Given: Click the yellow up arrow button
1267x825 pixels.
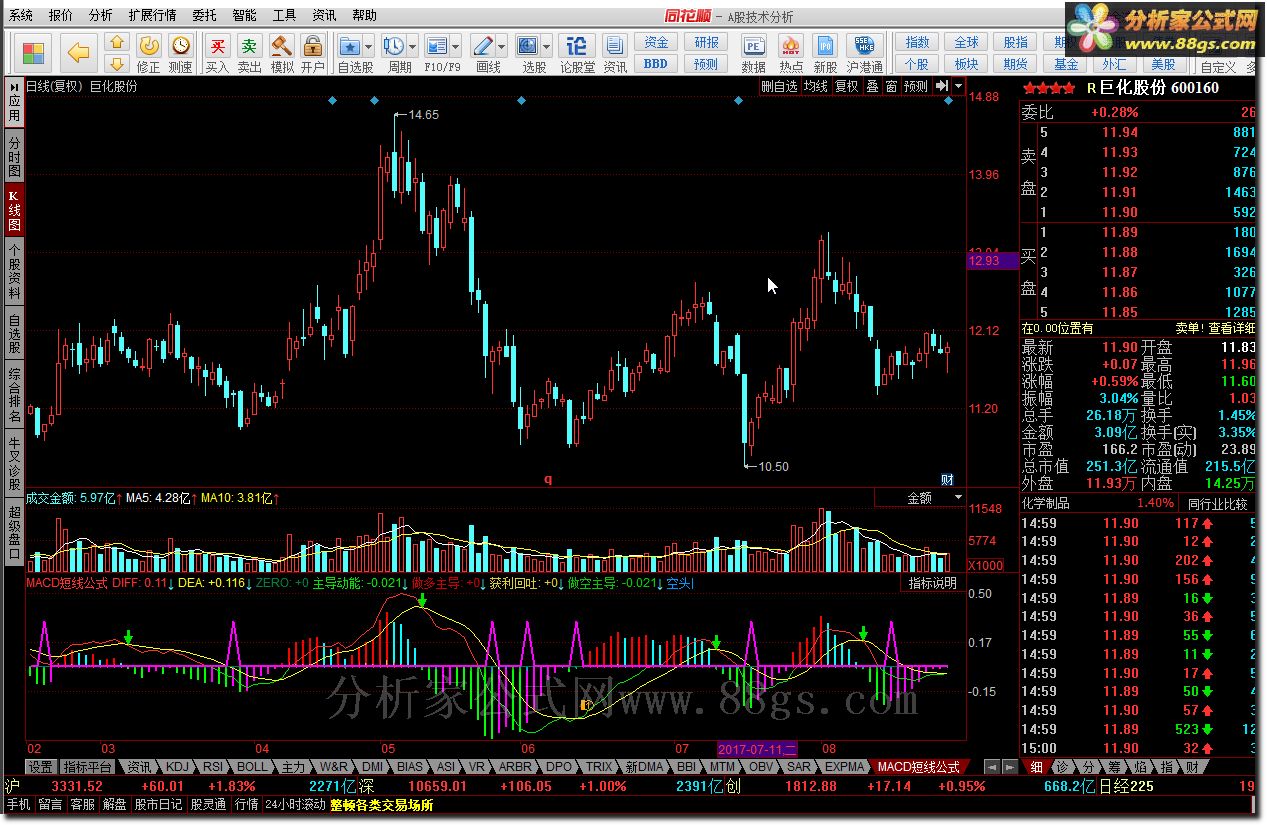Looking at the screenshot, I should [x=117, y=43].
